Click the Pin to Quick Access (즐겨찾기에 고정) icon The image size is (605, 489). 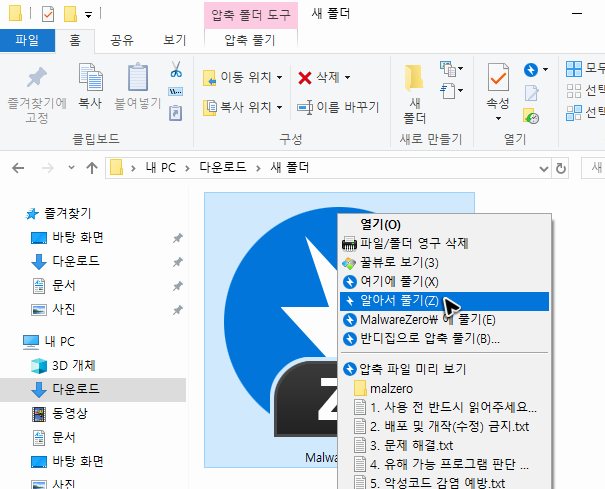tap(37, 77)
